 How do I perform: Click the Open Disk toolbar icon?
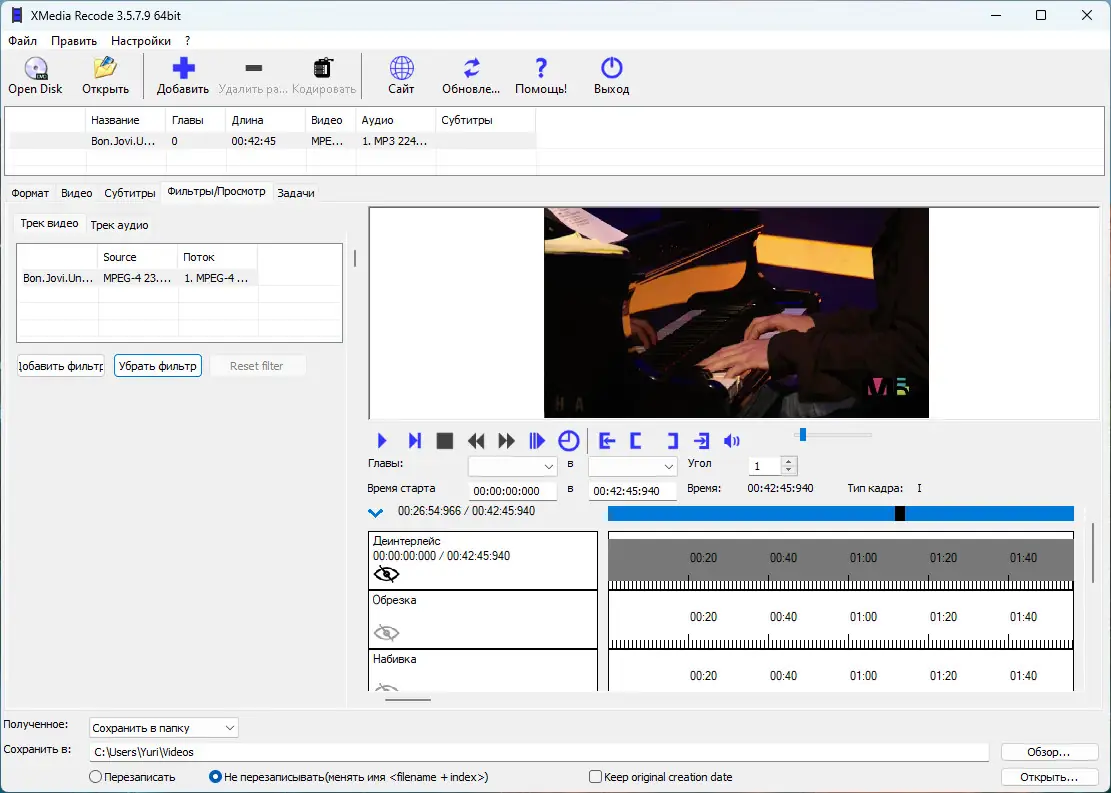pos(36,69)
